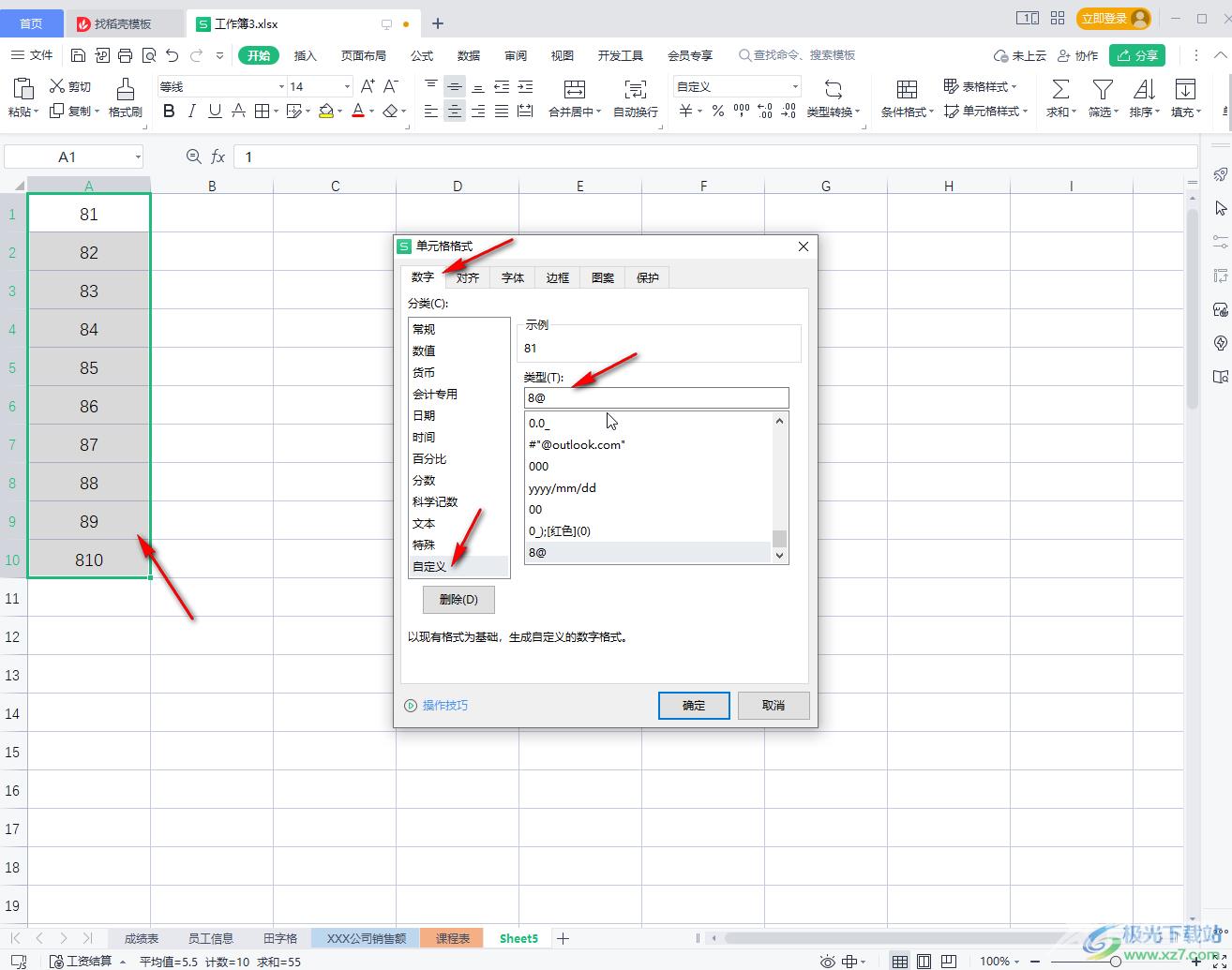The width and height of the screenshot is (1232, 970).
Task: Apply italic formatting with I icon
Action: 191,112
